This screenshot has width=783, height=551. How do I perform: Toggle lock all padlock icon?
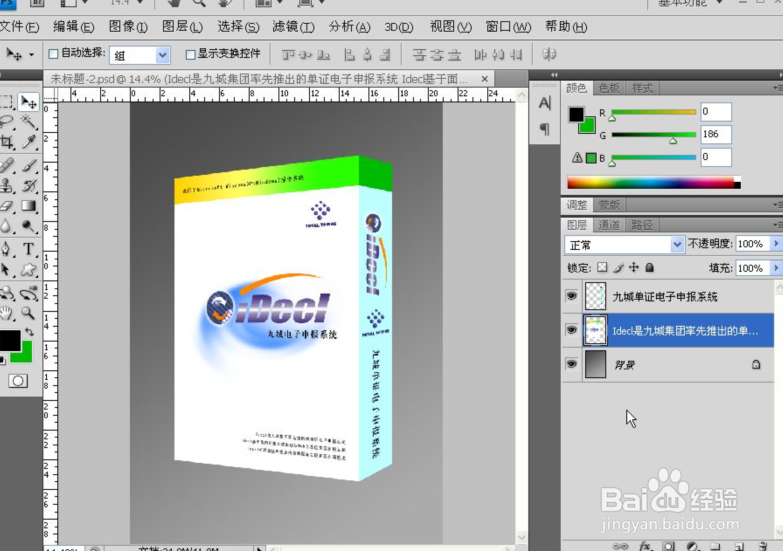click(649, 268)
